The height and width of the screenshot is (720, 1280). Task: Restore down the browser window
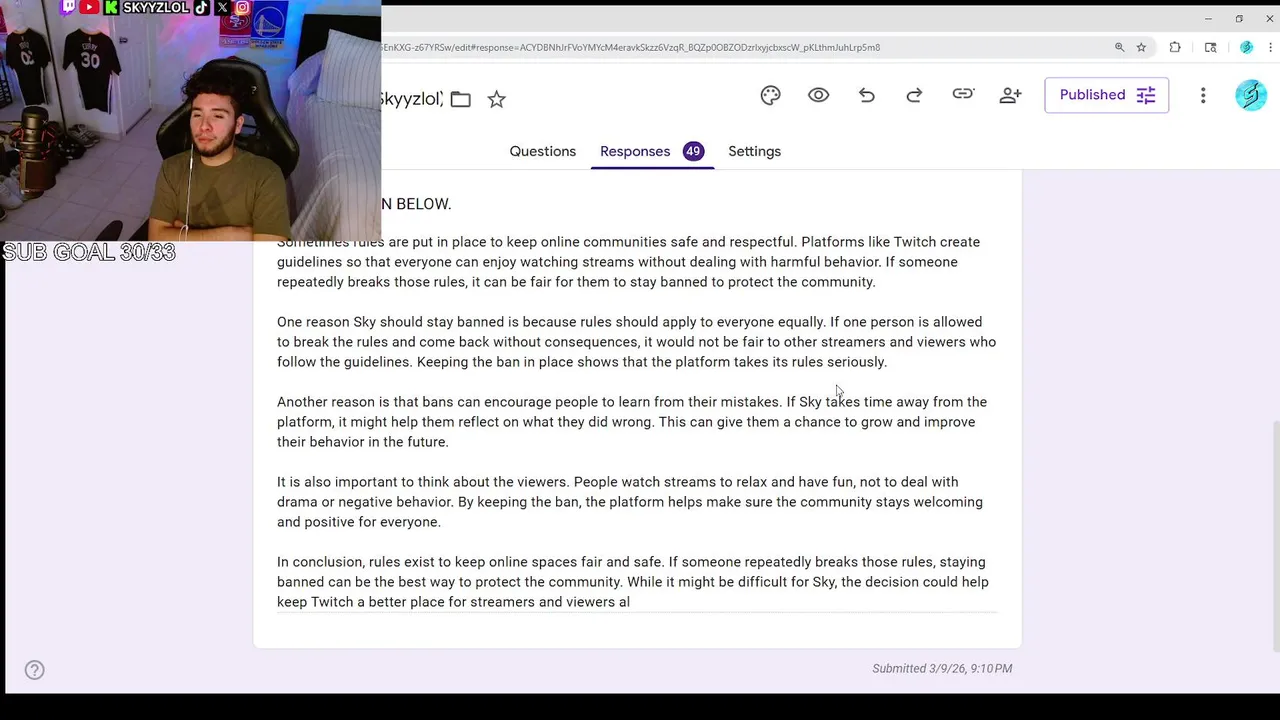coord(1239,18)
